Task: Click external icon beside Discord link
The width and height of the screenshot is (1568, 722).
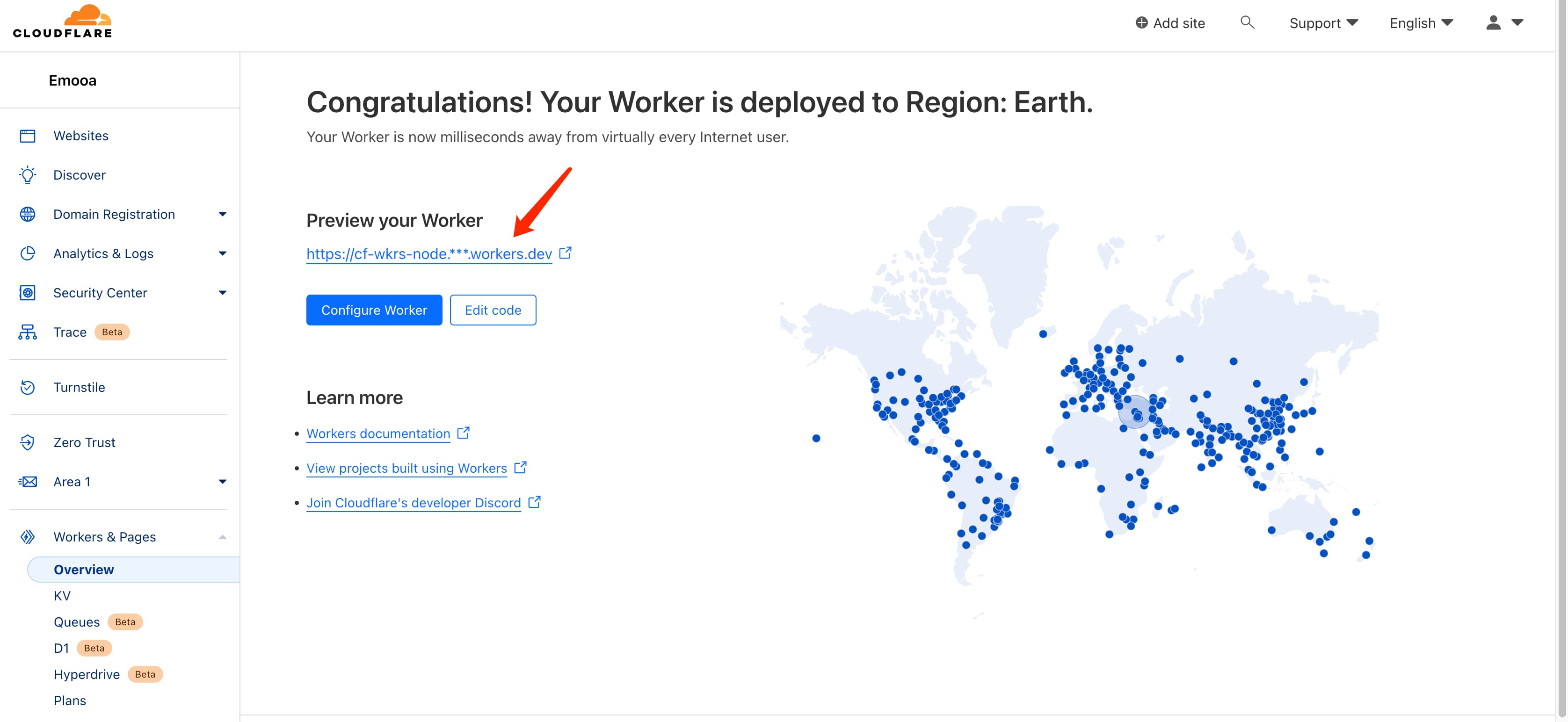Action: click(534, 502)
